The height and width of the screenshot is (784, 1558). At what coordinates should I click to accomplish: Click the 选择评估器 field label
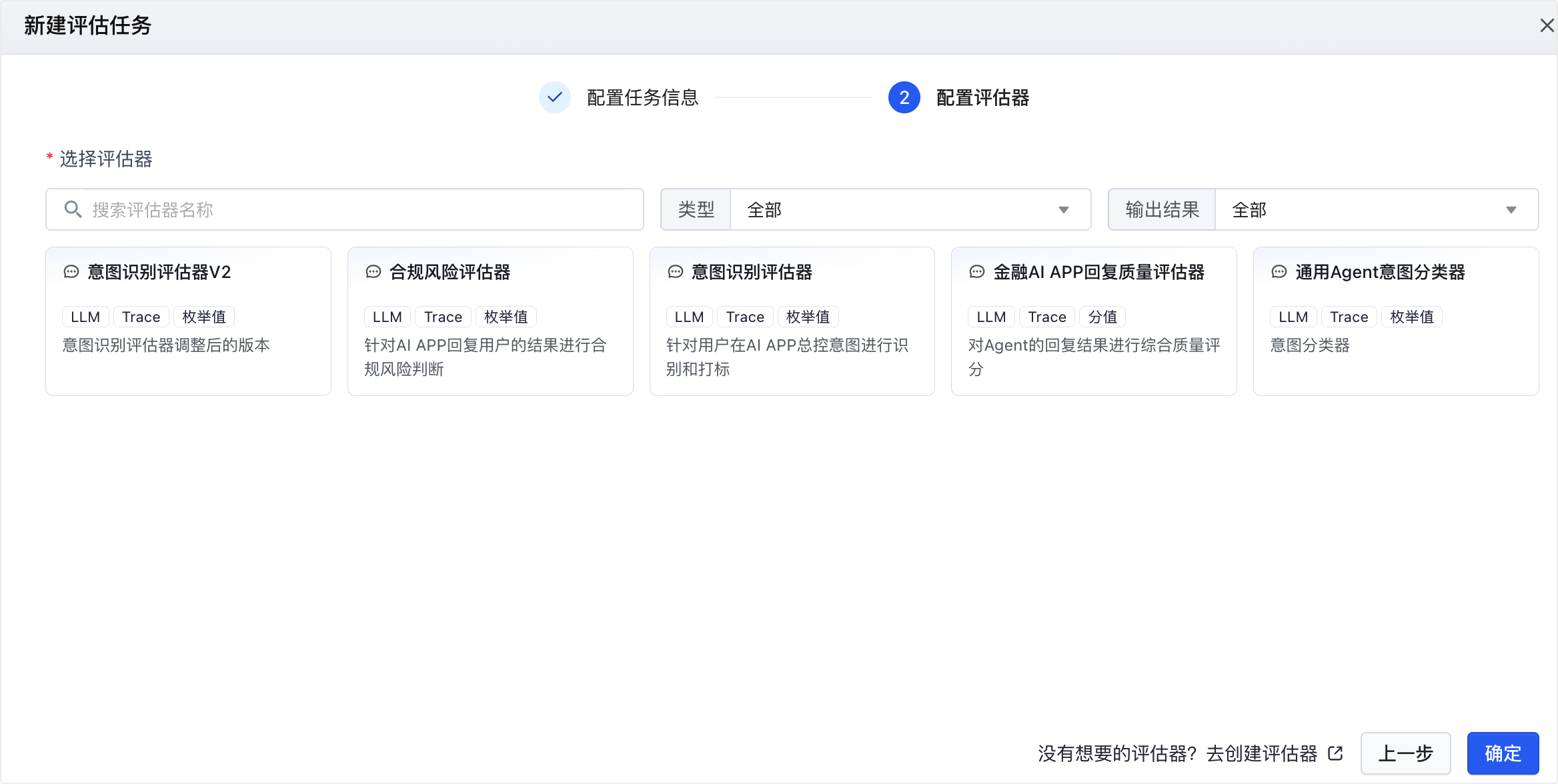tap(106, 159)
